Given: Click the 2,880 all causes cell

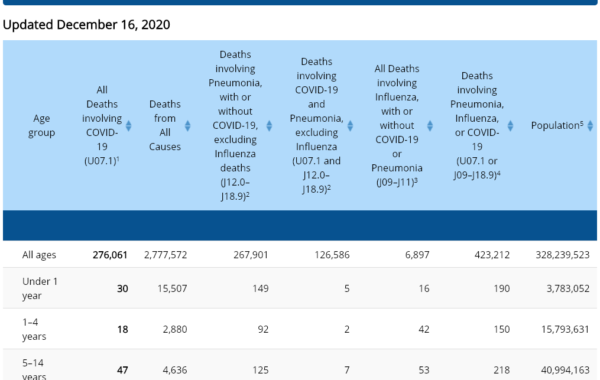Looking at the screenshot, I should pyautogui.click(x=175, y=329).
